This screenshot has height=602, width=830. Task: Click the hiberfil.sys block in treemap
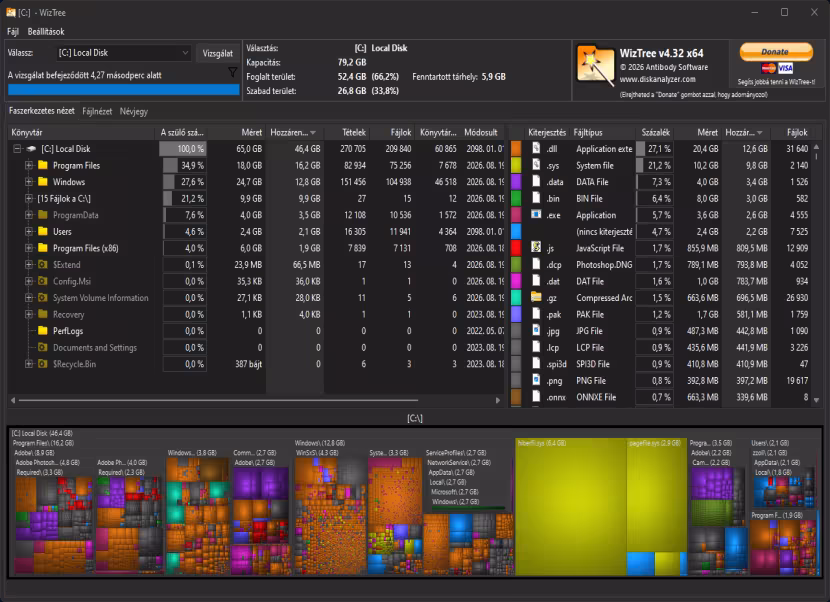point(571,508)
